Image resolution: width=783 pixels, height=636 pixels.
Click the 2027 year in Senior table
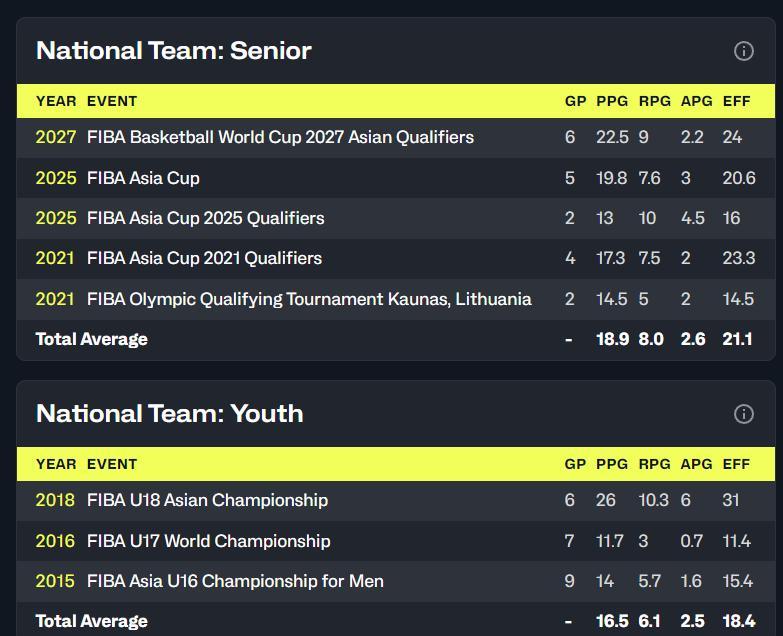(x=56, y=137)
